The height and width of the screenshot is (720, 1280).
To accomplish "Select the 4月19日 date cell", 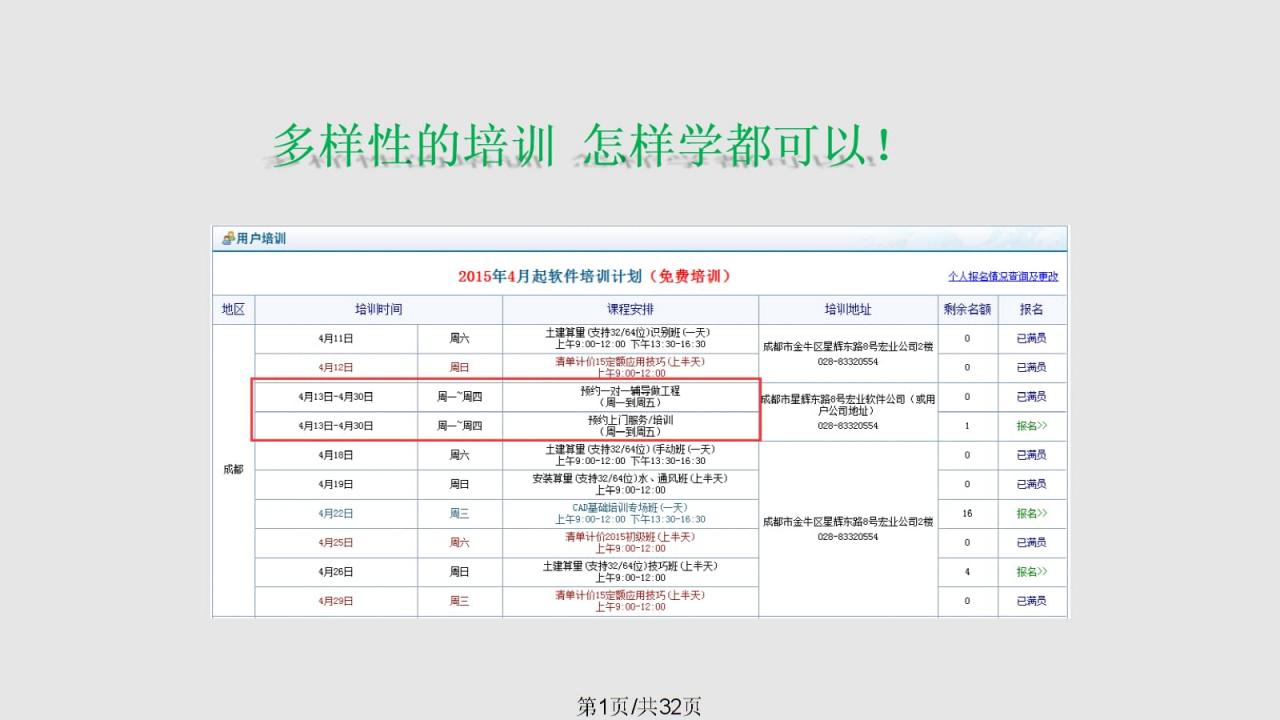I will point(336,483).
